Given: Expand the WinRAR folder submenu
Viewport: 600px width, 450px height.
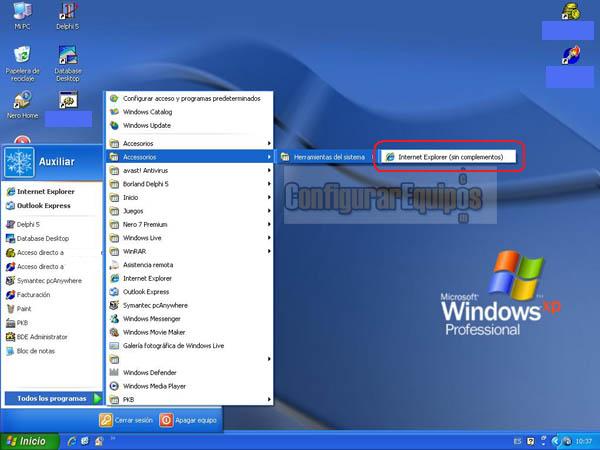Looking at the screenshot, I should coord(189,251).
